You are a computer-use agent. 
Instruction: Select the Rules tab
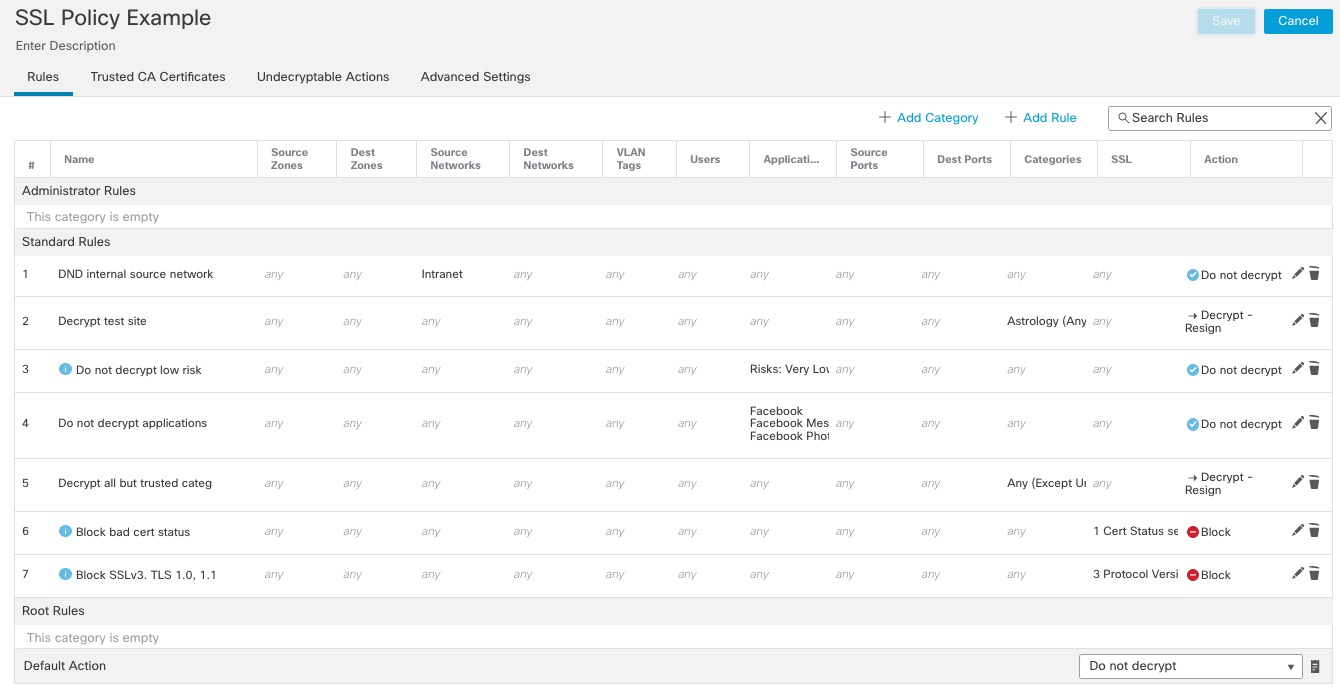point(42,76)
